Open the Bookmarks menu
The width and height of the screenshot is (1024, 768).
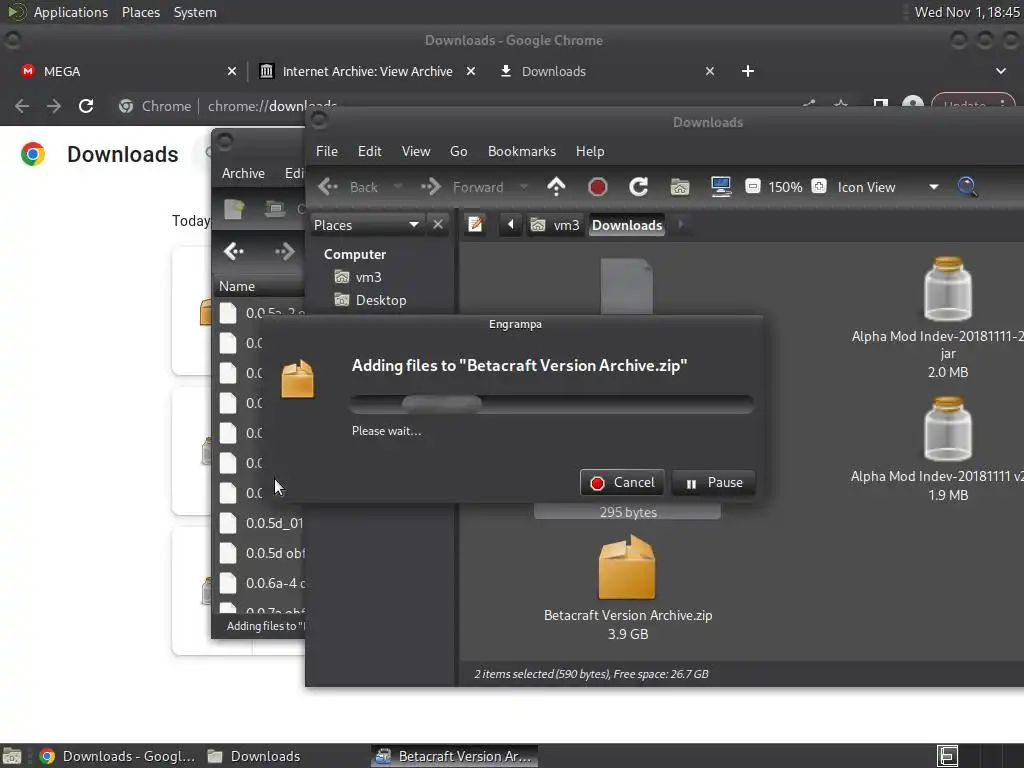coord(522,151)
